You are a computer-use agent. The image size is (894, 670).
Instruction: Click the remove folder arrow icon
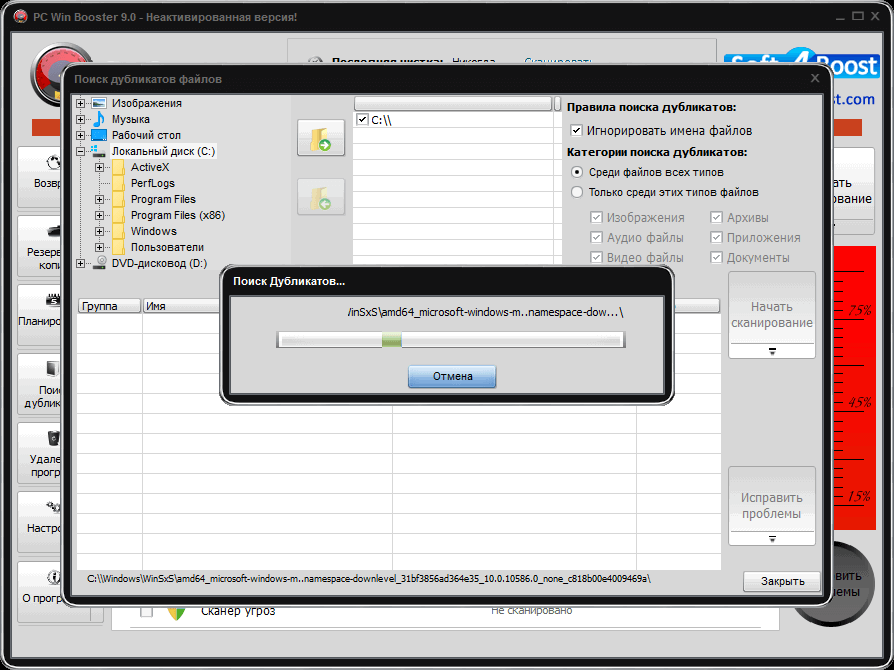[x=321, y=197]
